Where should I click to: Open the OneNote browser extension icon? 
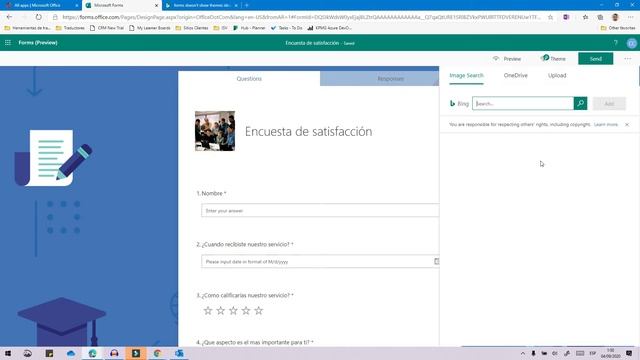coord(566,17)
